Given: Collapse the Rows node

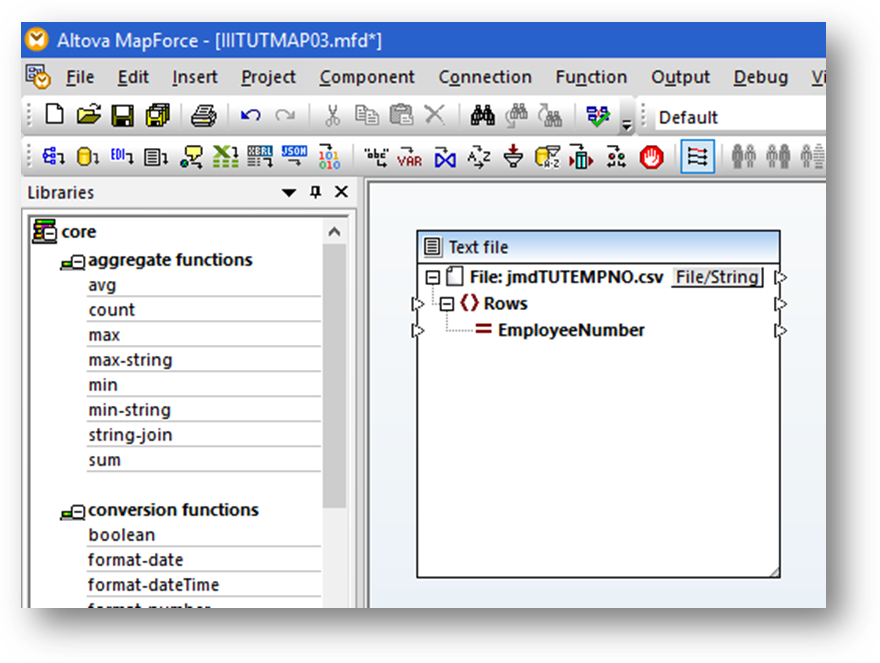Looking at the screenshot, I should pyautogui.click(x=446, y=304).
